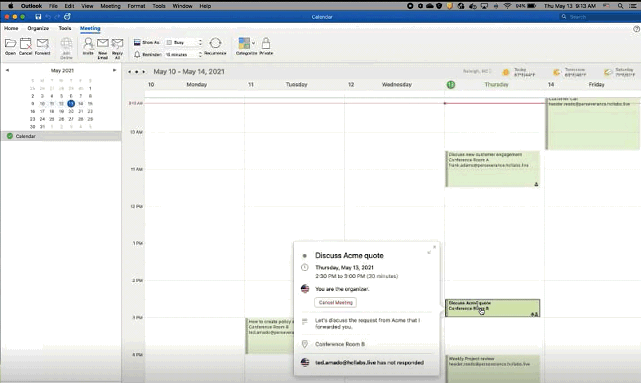Click the Join Online globe icon
The width and height of the screenshot is (641, 383).
coord(66,43)
